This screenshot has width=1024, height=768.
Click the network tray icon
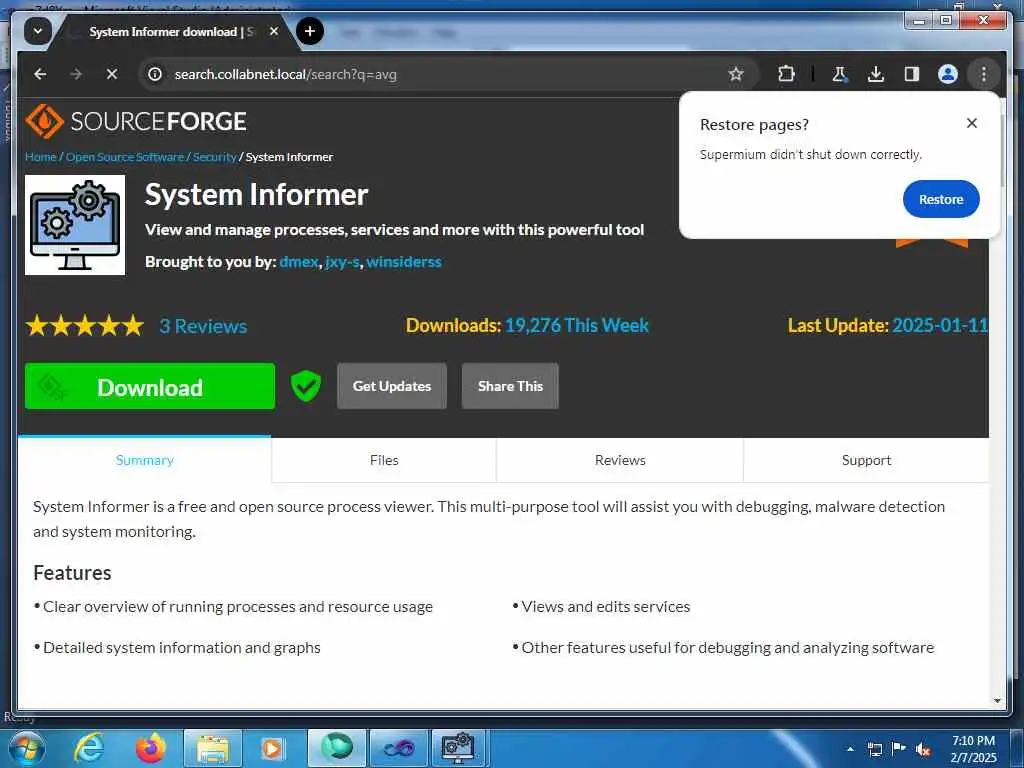pyautogui.click(x=874, y=749)
